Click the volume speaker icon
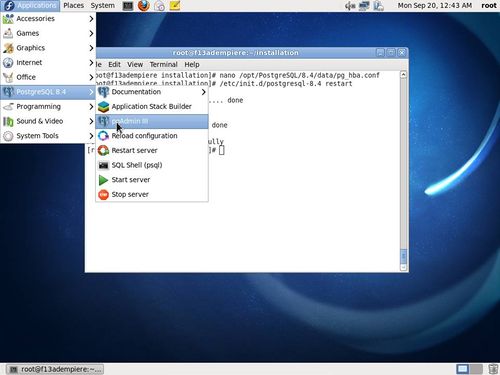The height and width of the screenshot is (375, 500). (x=350, y=6)
